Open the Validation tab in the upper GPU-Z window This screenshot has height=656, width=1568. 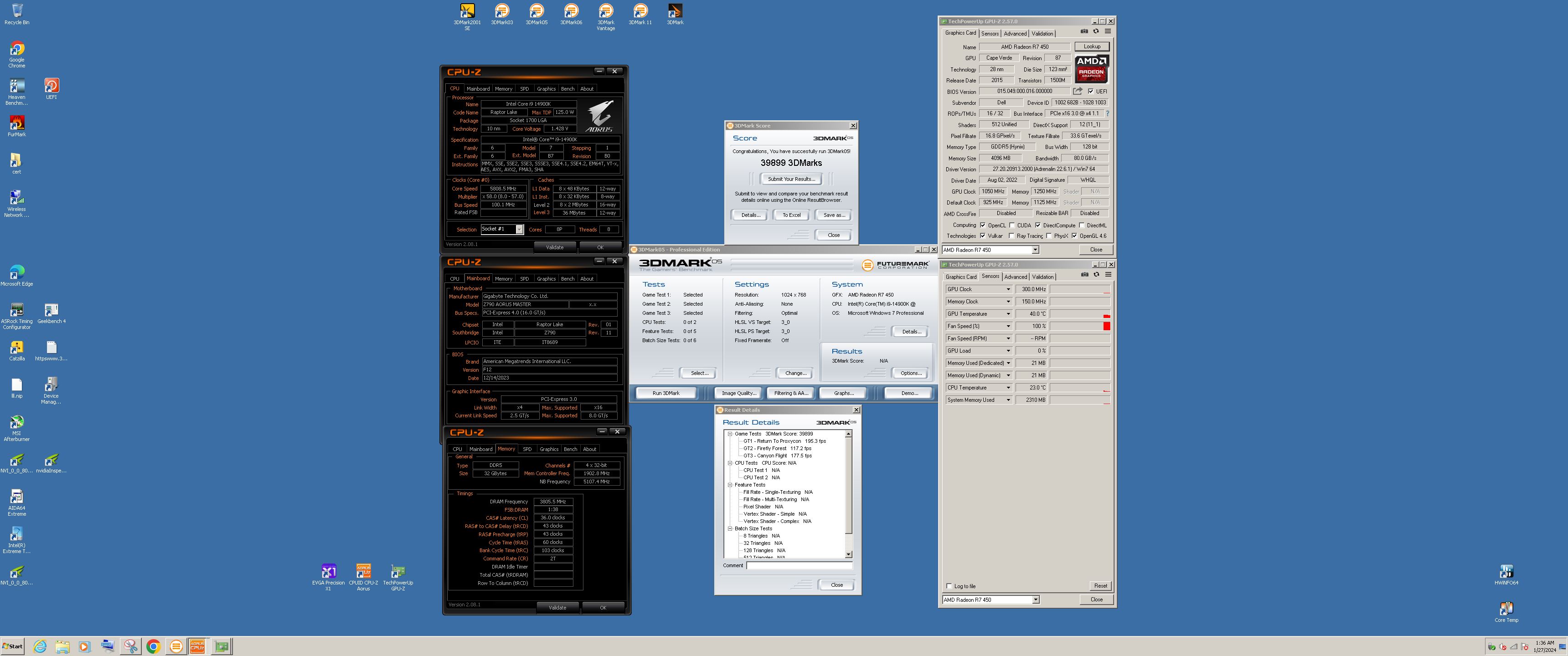(1042, 33)
